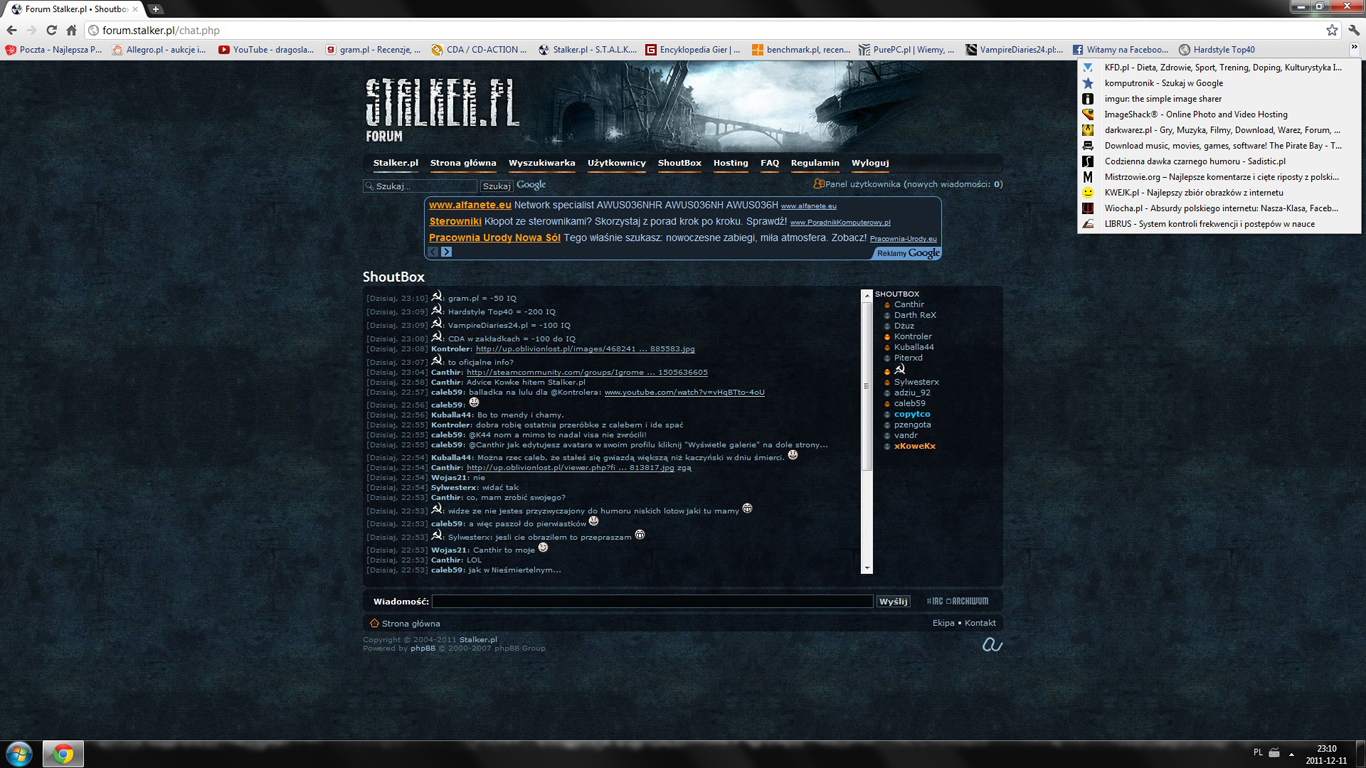Open the Facebook bookmark
The height and width of the screenshot is (768, 1366).
pyautogui.click(x=1120, y=49)
